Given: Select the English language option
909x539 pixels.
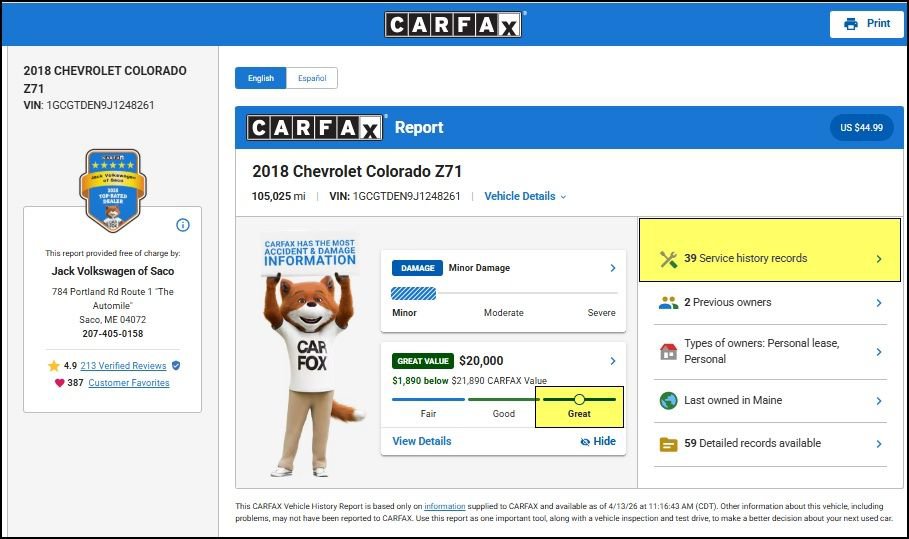Looking at the screenshot, I should tap(261, 78).
